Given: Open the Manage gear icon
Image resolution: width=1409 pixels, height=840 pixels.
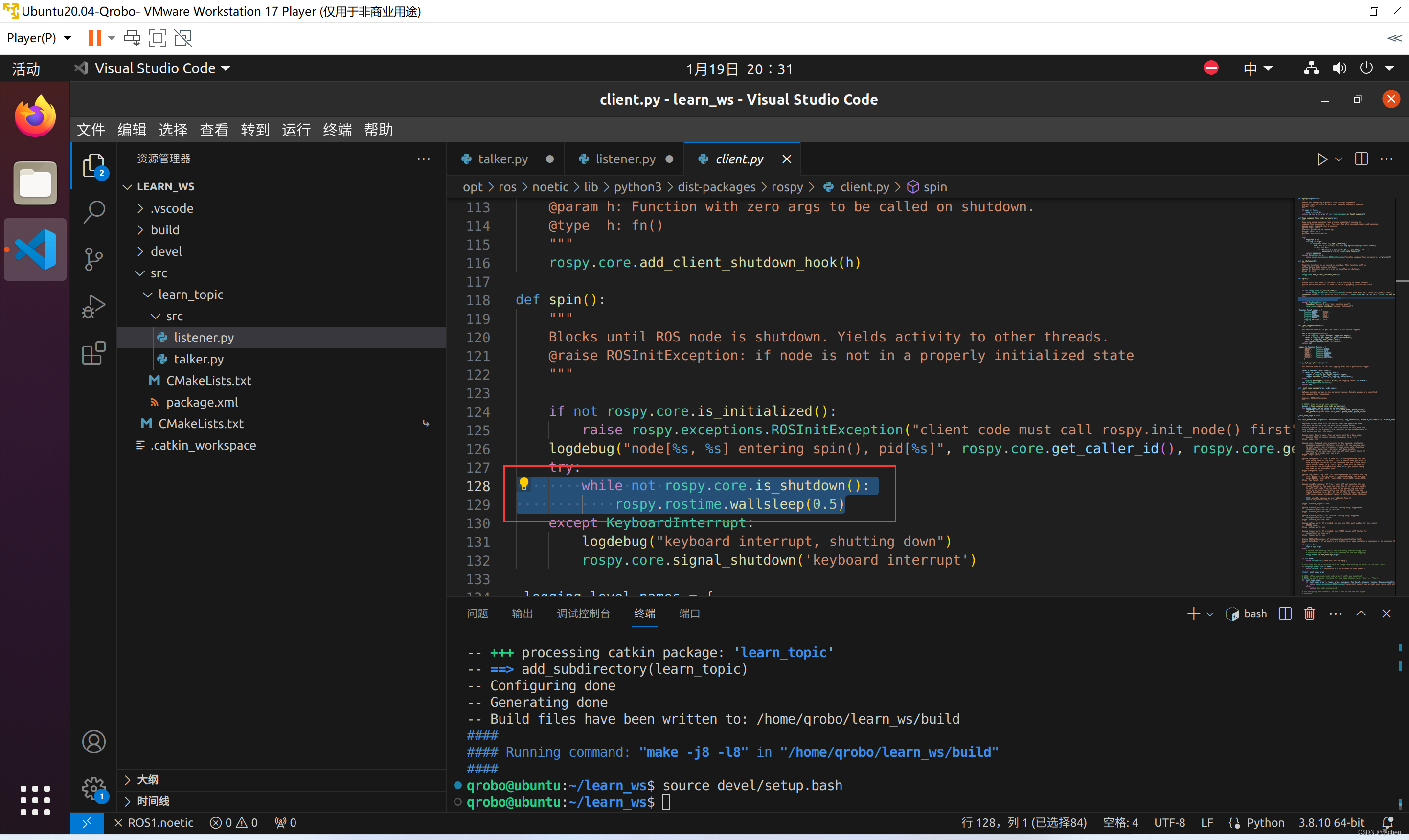Looking at the screenshot, I should (x=94, y=788).
